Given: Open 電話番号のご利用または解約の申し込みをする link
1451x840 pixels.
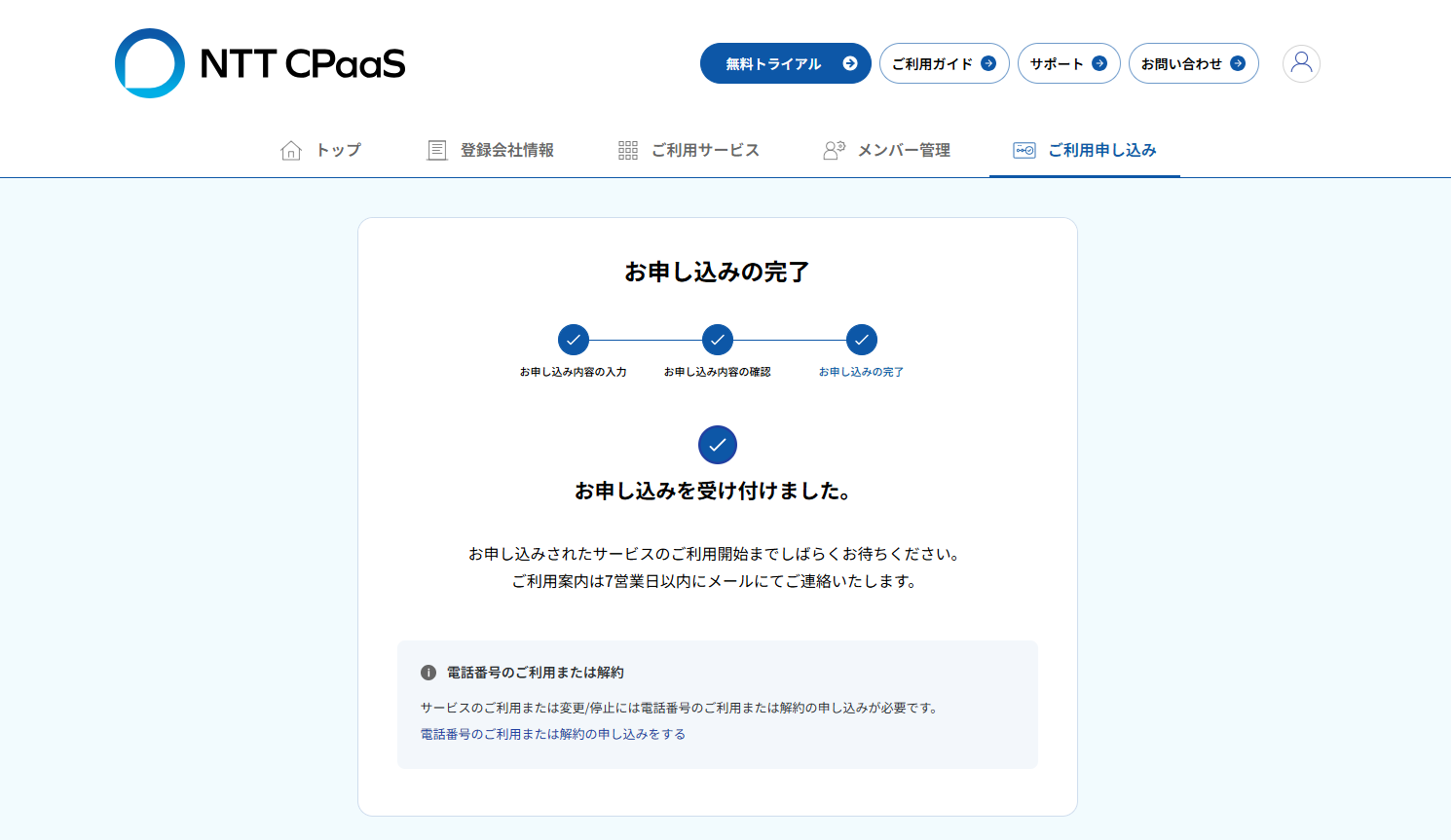Looking at the screenshot, I should pos(553,734).
